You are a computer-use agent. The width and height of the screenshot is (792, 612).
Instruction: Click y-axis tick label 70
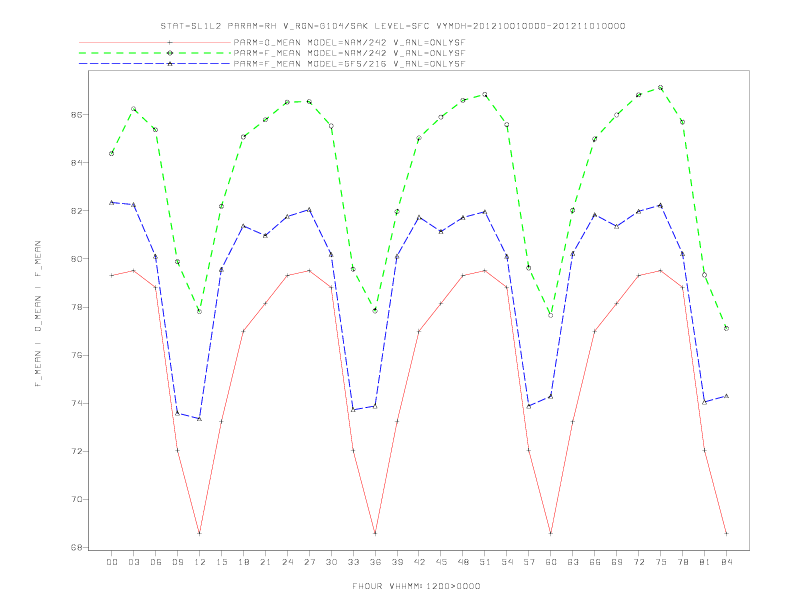[x=77, y=499]
